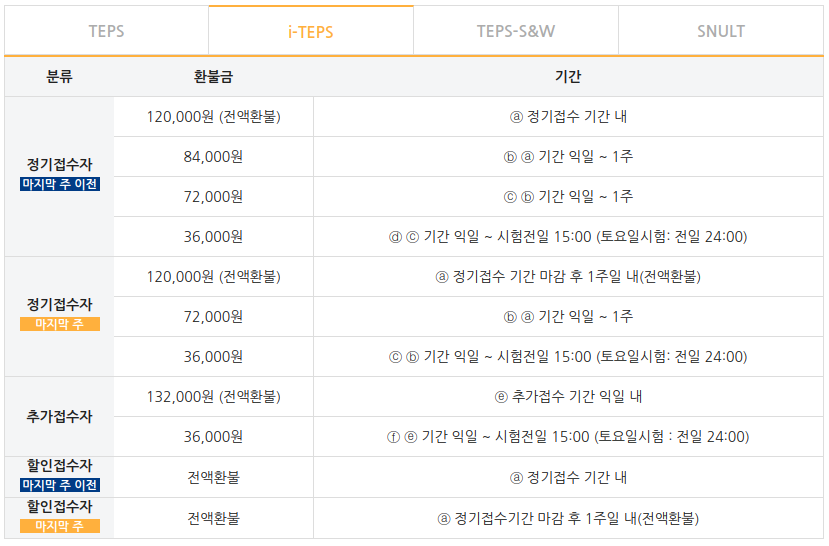829x546 pixels.
Task: Click ⓐ 정기접수기간 마감 후 1주일 내 in last row
Action: pos(568,518)
